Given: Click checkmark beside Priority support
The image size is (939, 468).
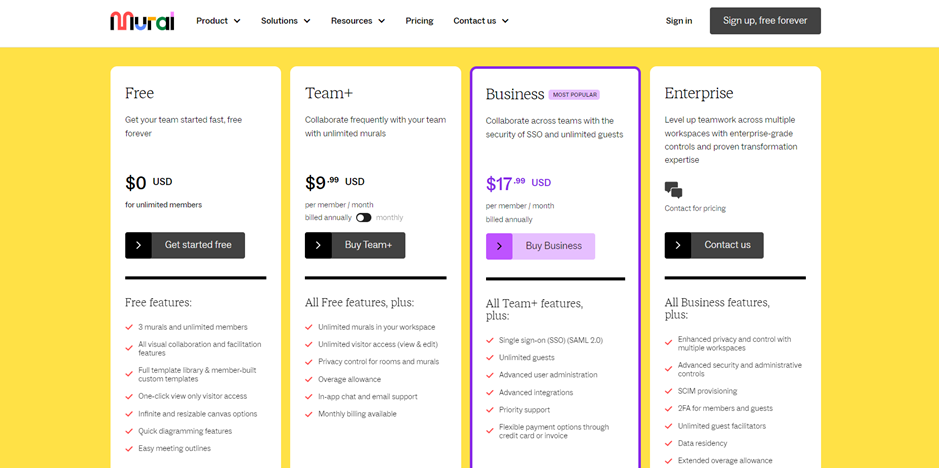Looking at the screenshot, I should 490,410.
